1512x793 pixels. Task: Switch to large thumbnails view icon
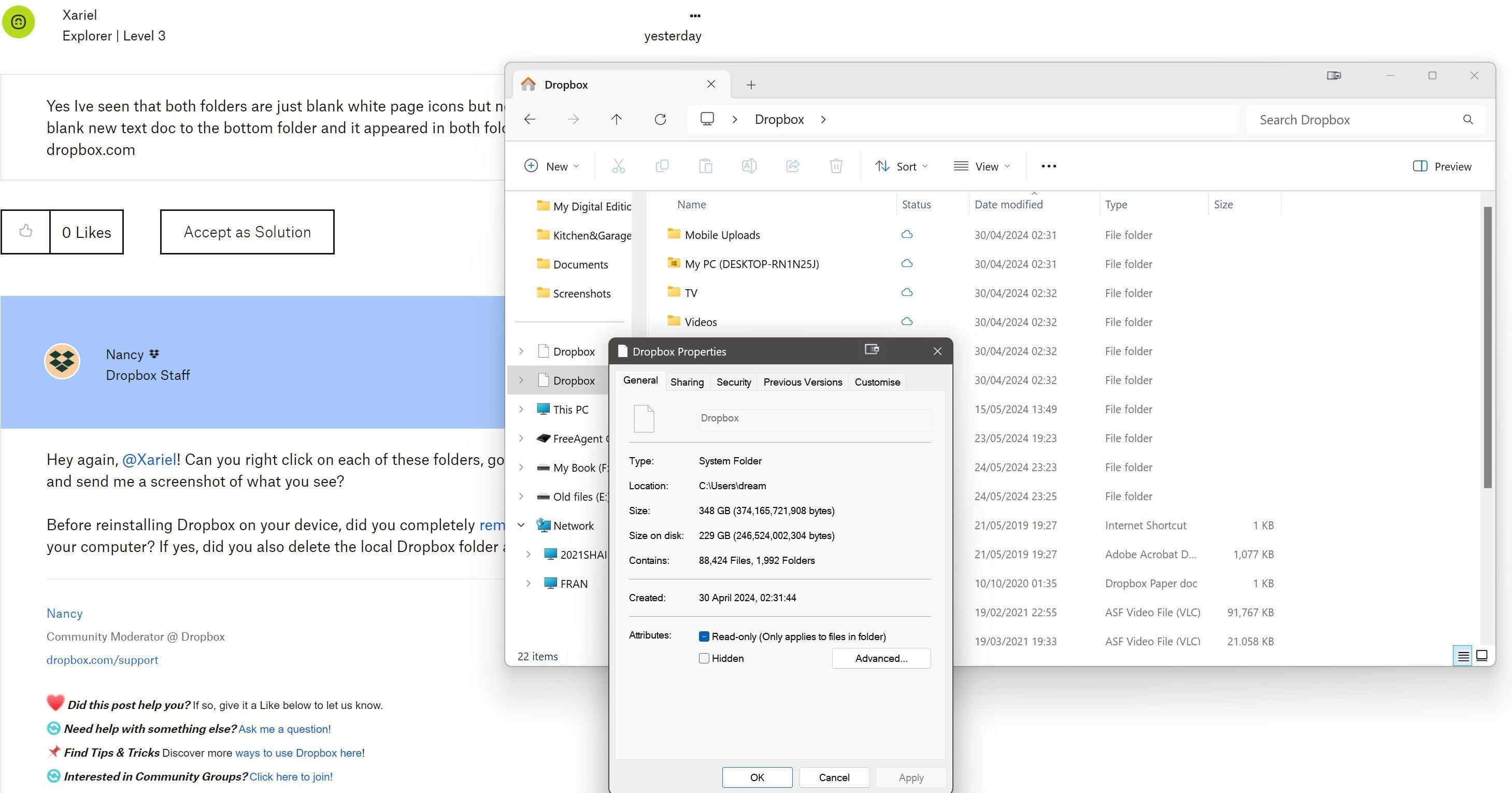coord(1481,656)
